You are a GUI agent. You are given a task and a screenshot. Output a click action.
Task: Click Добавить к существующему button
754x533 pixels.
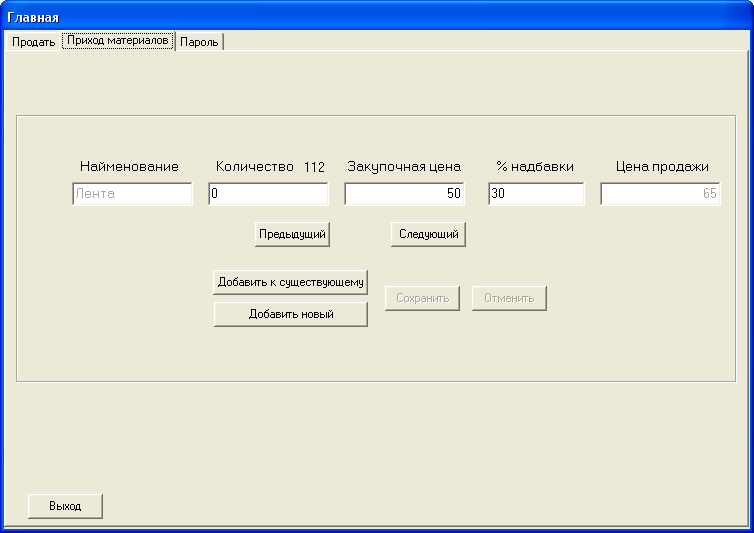(290, 282)
